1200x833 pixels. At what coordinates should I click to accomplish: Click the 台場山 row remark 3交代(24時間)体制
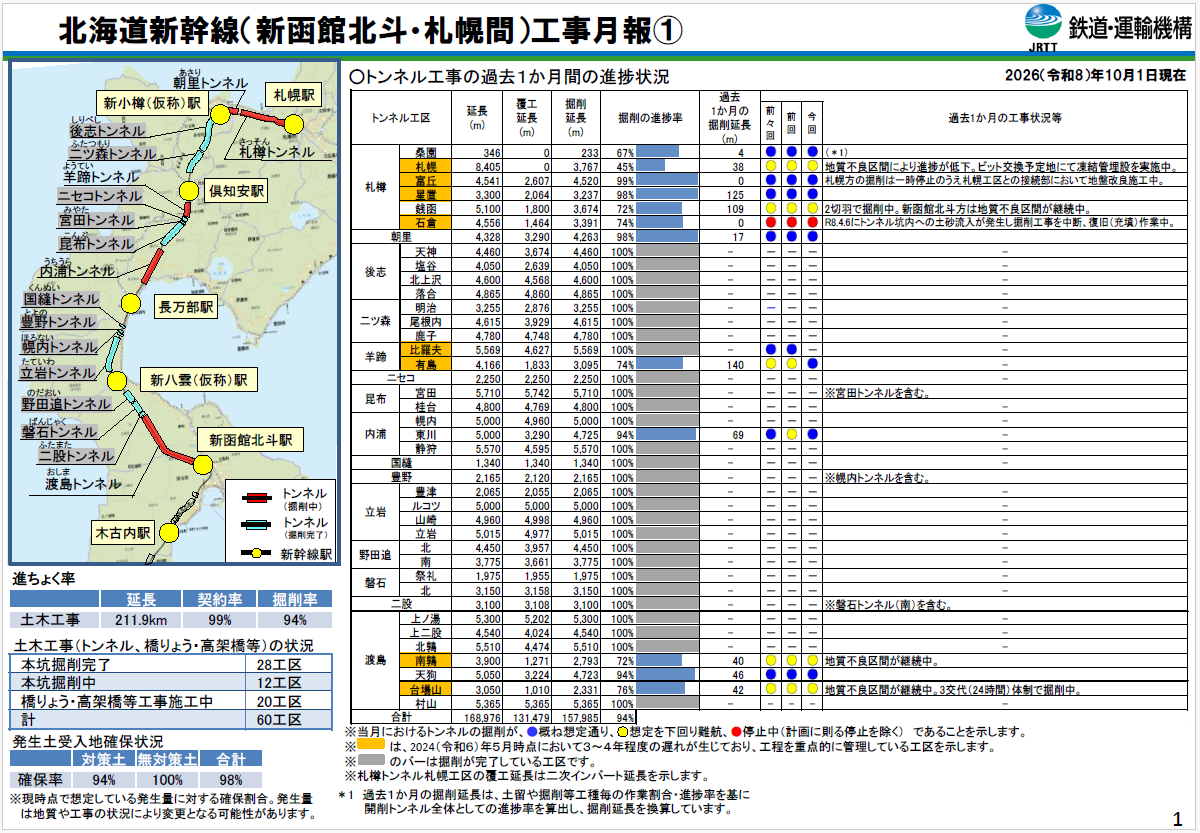point(955,689)
